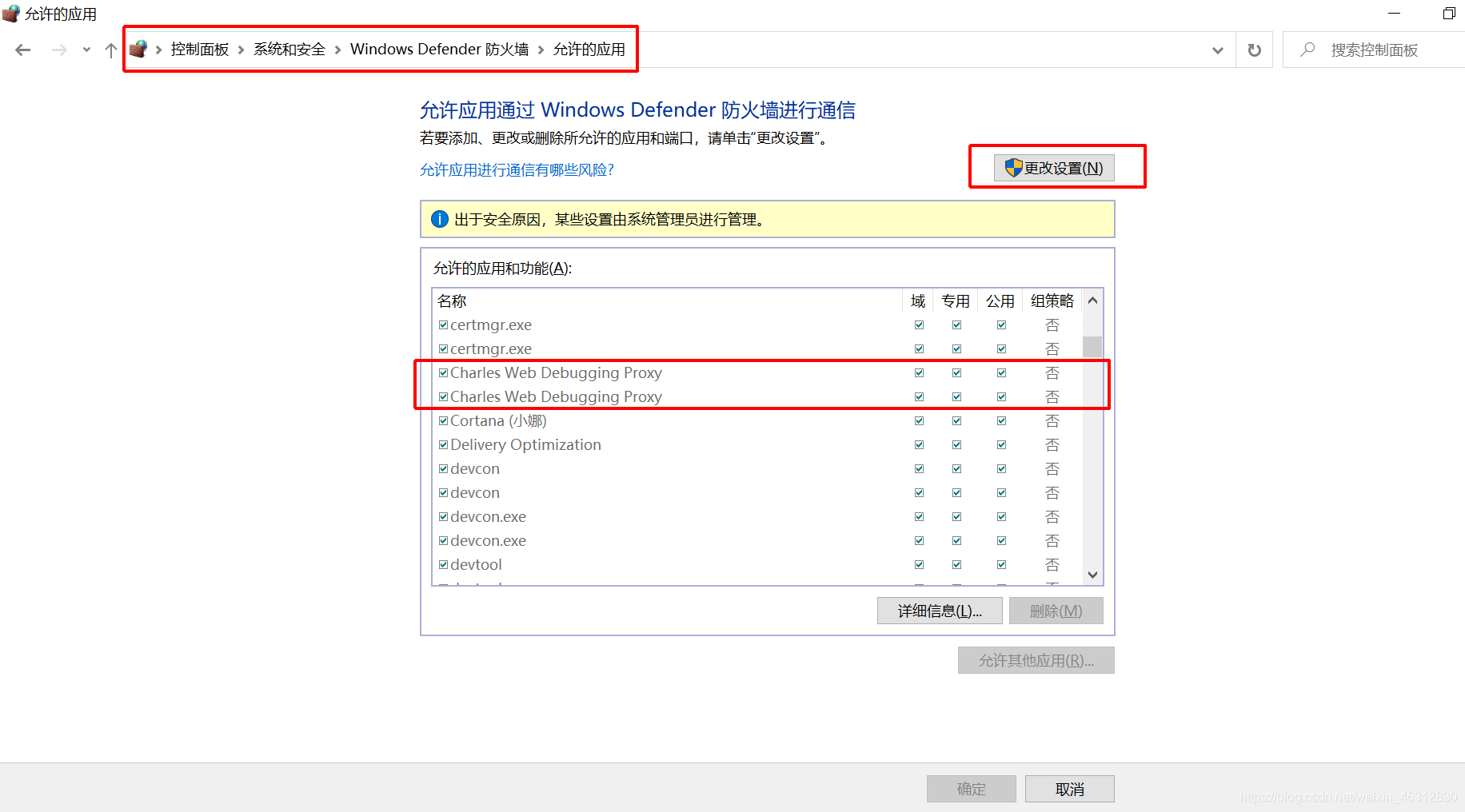Click 允许其他应用(R)... button
The width and height of the screenshot is (1465, 812).
tap(1036, 661)
